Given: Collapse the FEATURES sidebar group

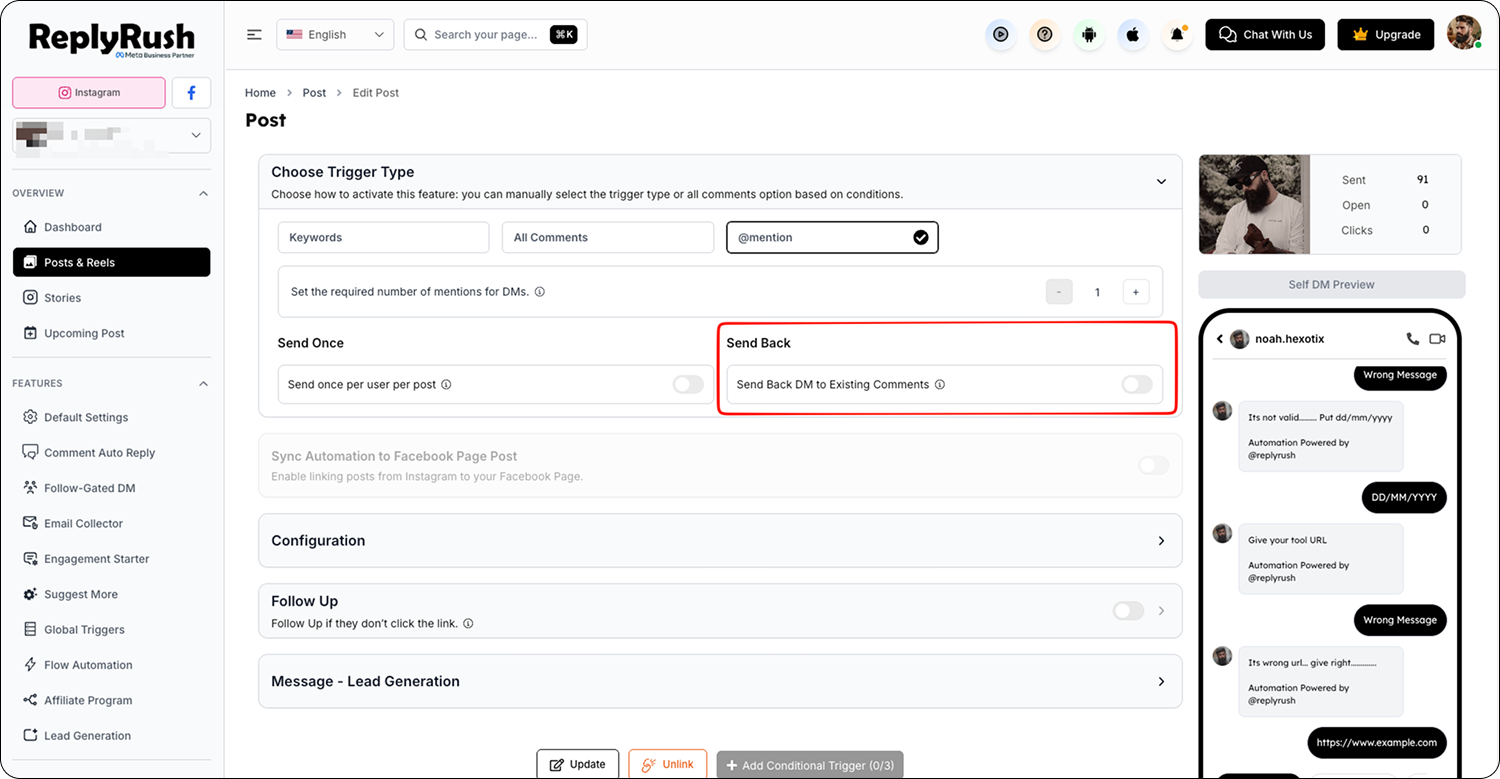Looking at the screenshot, I should click(x=204, y=384).
